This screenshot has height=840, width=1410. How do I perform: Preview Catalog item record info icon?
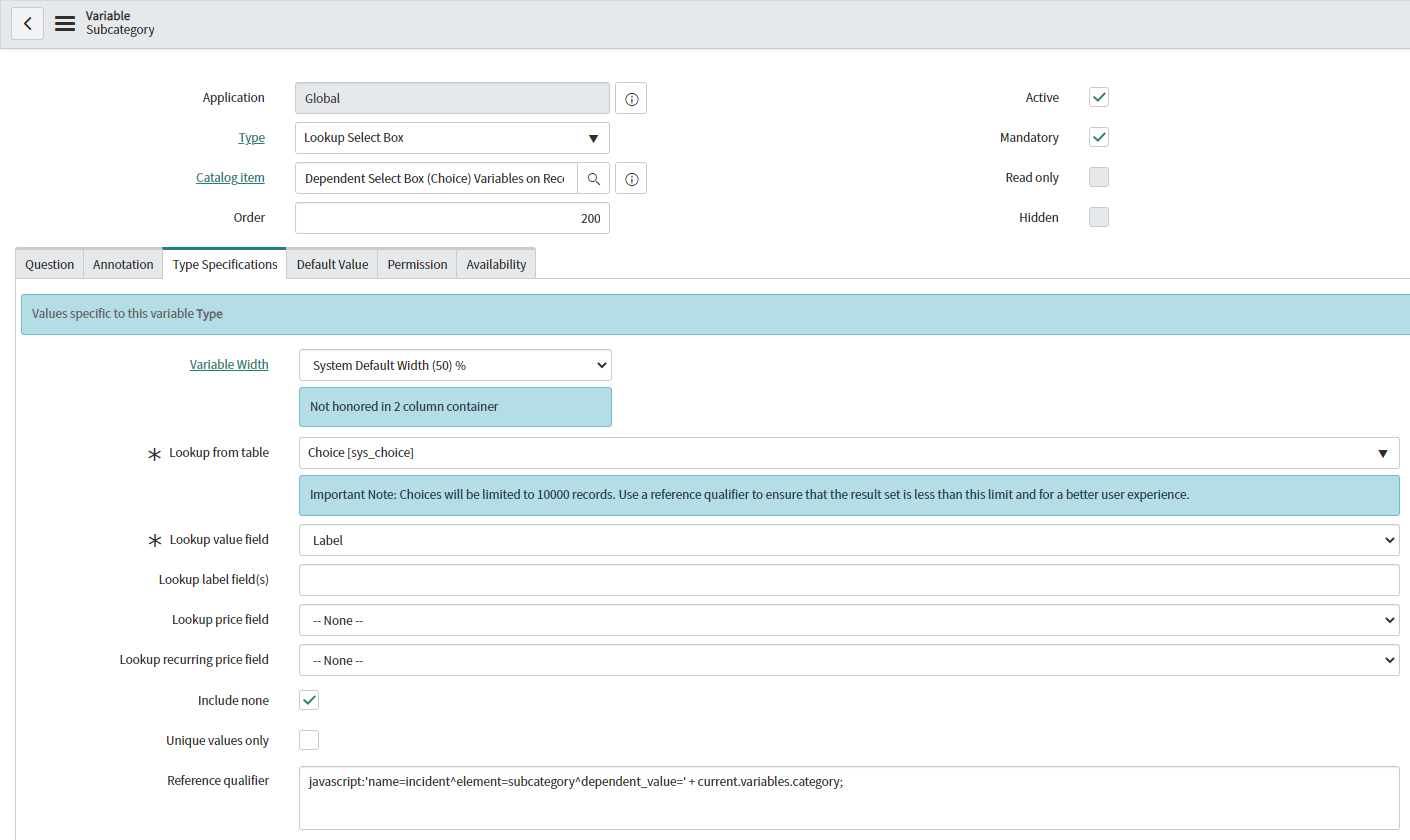pos(631,179)
